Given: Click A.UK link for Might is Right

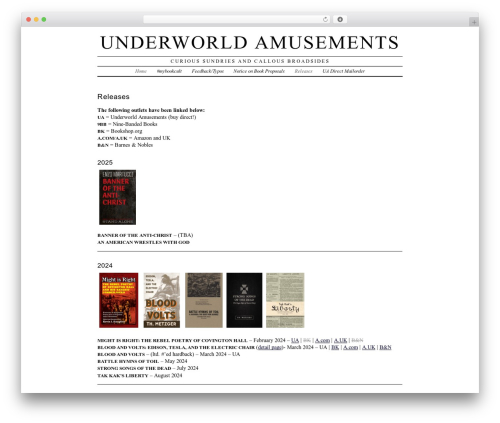Looking at the screenshot, I should coord(341,340).
